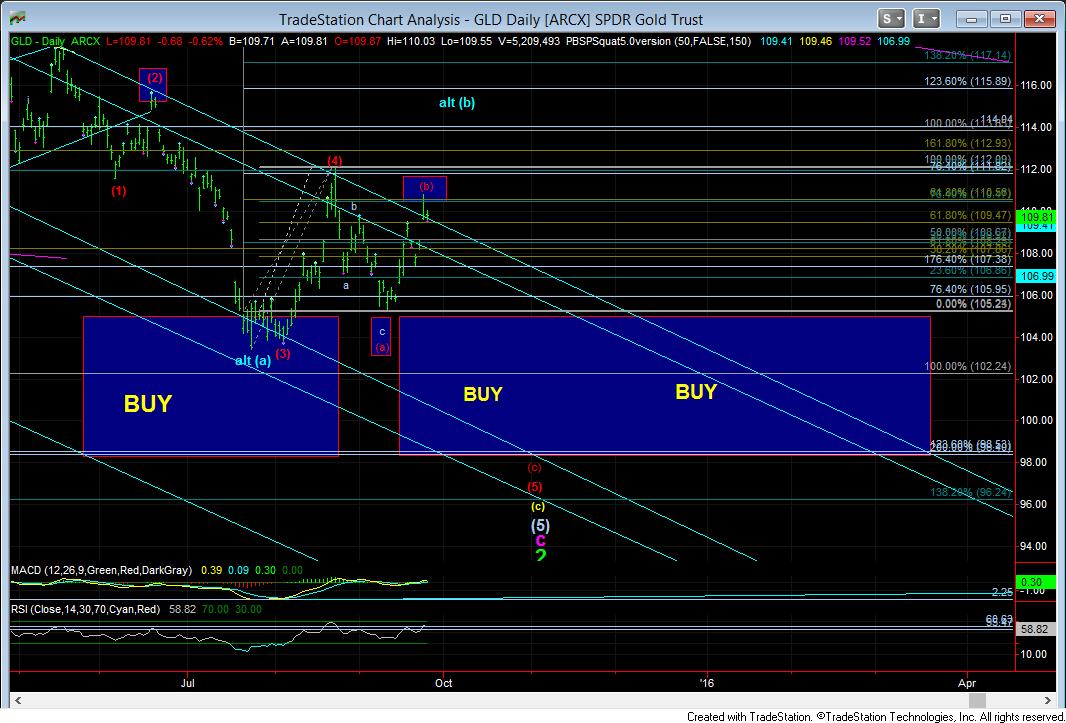This screenshot has width=1066, height=723.
Task: Open the I interval-link dropdown
Action: [927, 18]
